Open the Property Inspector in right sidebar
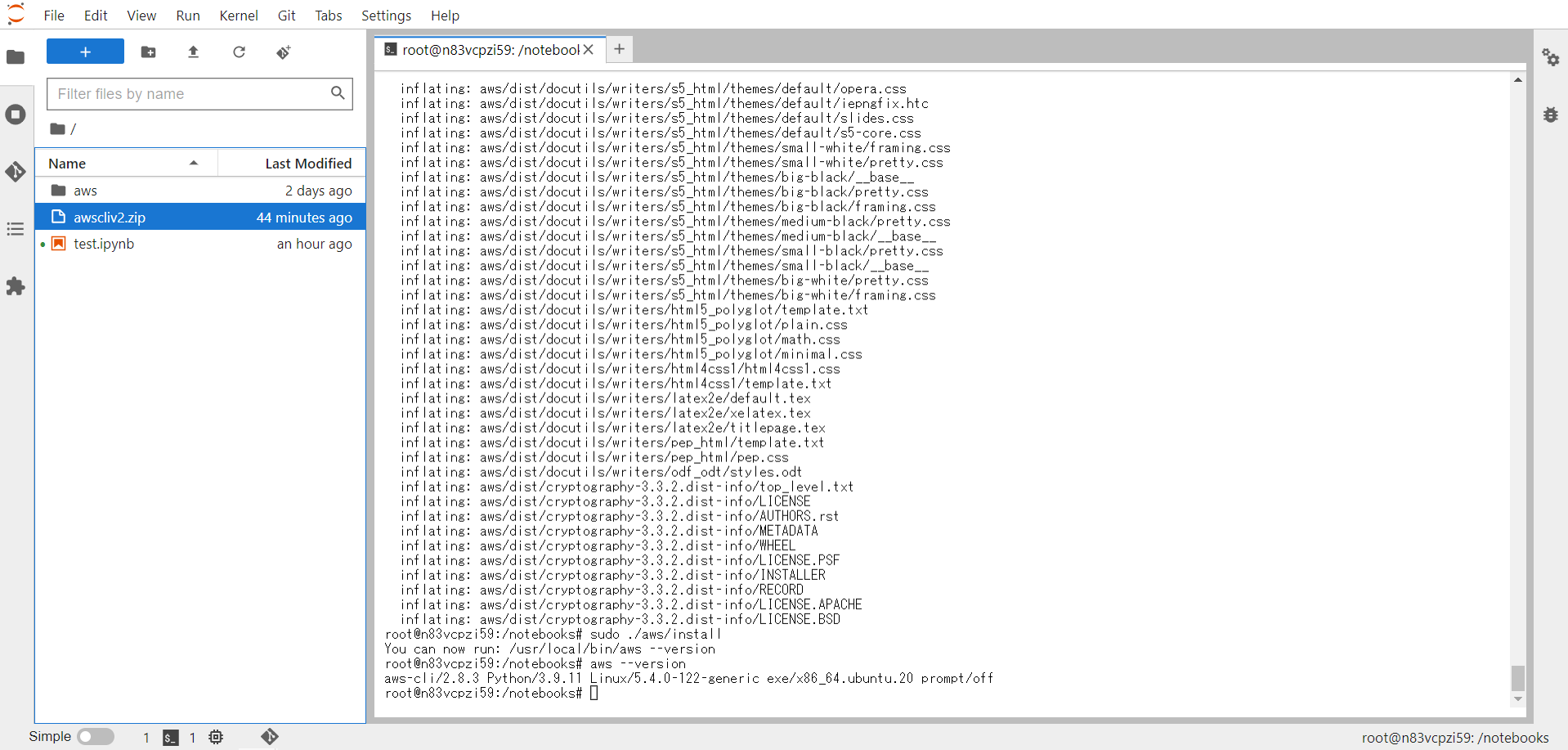This screenshot has width=1568, height=750. (1552, 58)
